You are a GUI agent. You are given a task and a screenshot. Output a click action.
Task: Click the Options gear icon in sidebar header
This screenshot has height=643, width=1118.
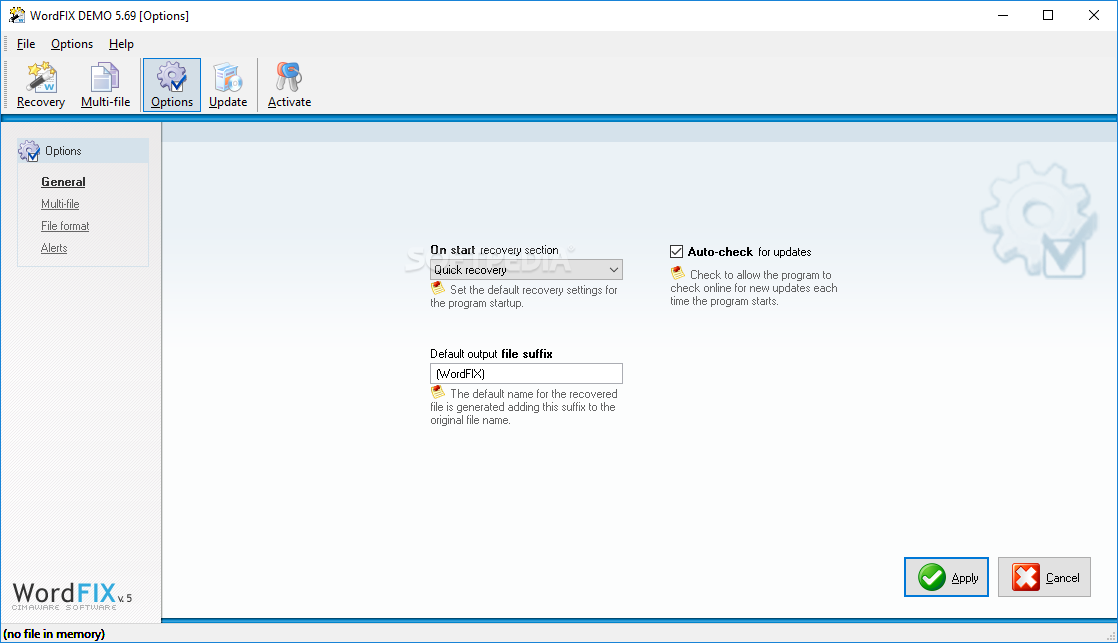pyautogui.click(x=29, y=150)
